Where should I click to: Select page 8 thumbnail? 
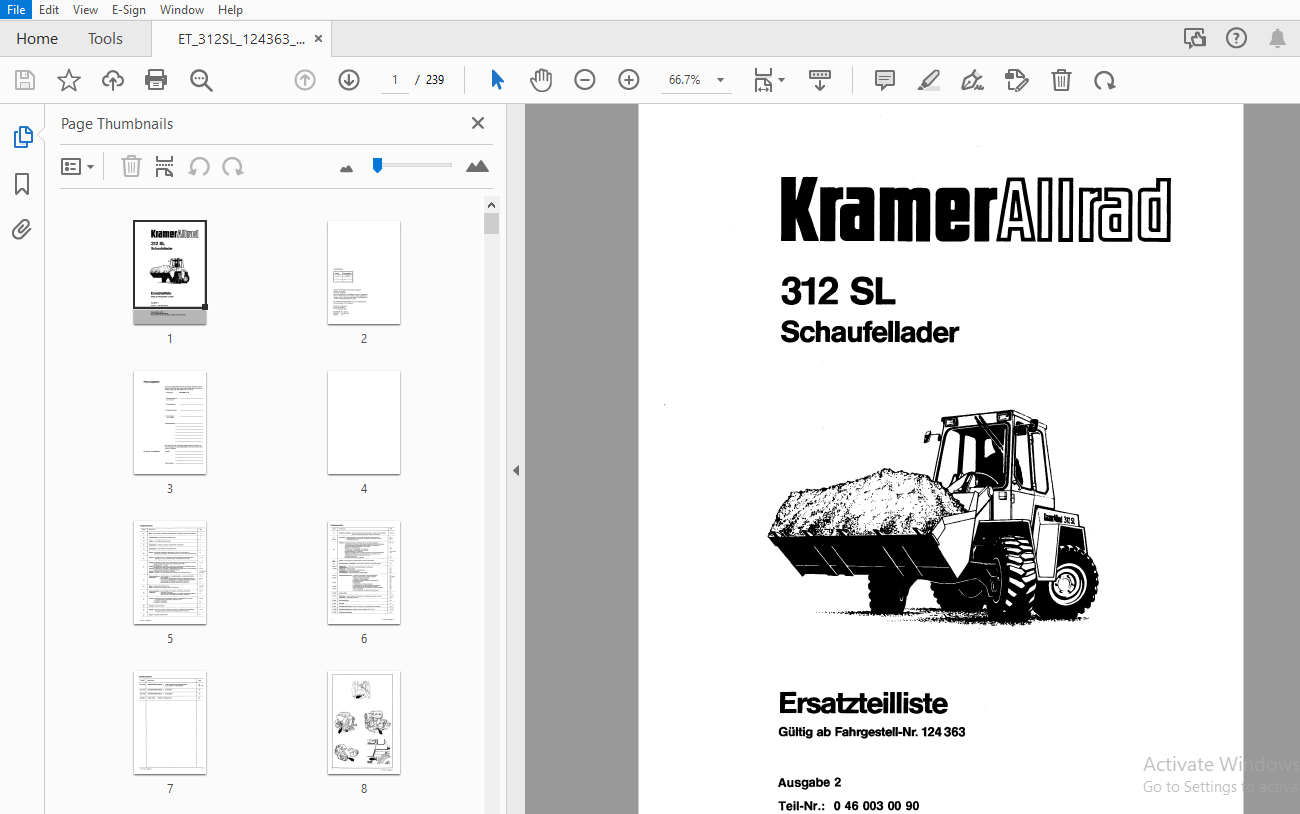click(x=364, y=722)
